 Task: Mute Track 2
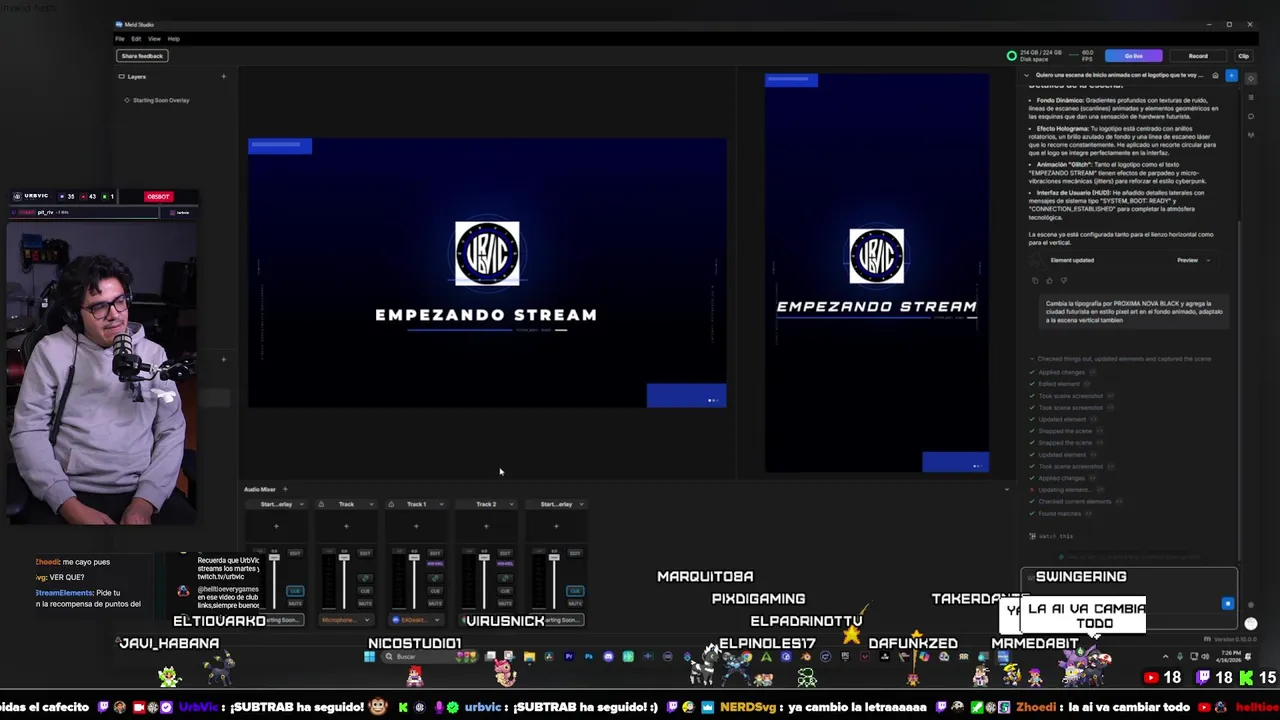[x=505, y=603]
